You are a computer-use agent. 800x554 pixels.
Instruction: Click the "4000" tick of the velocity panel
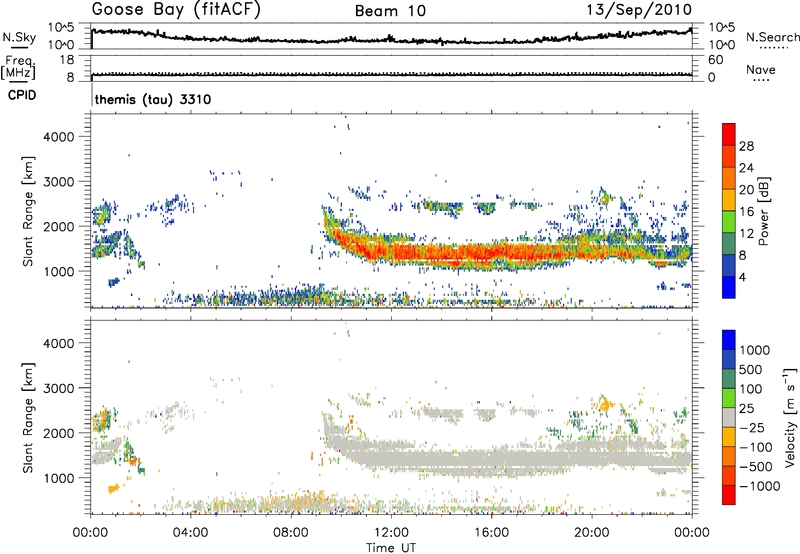click(x=58, y=343)
